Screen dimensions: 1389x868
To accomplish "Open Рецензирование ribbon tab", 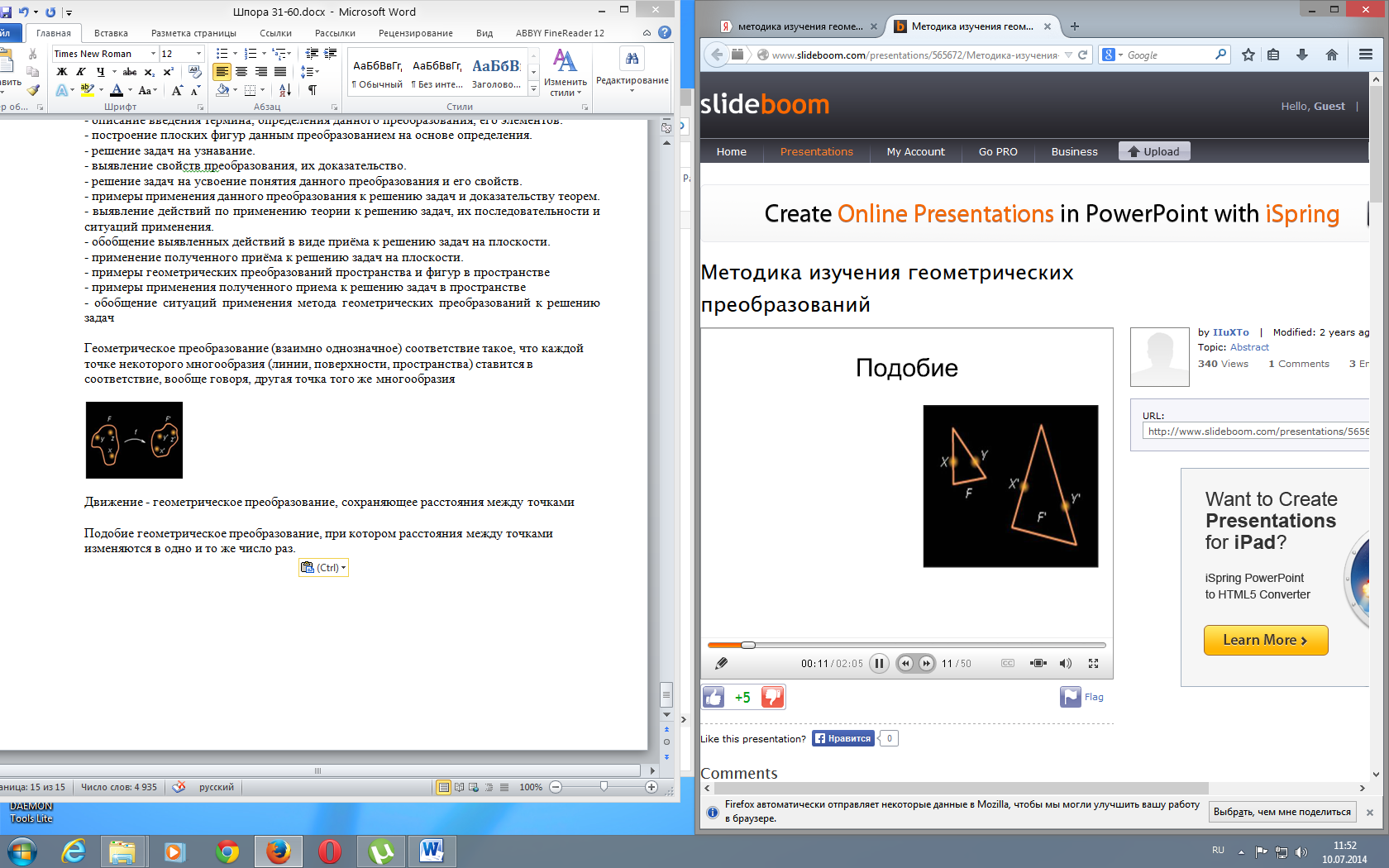I will click(415, 33).
